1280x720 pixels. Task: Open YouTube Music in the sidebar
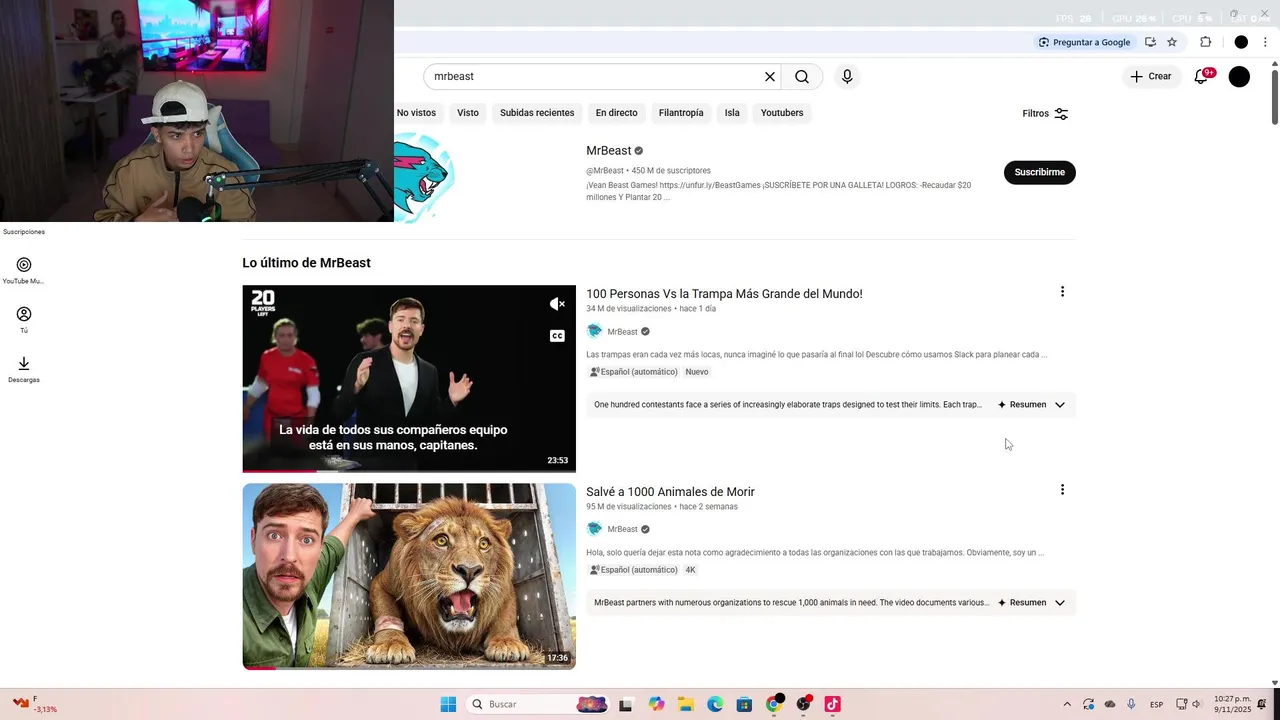click(24, 270)
